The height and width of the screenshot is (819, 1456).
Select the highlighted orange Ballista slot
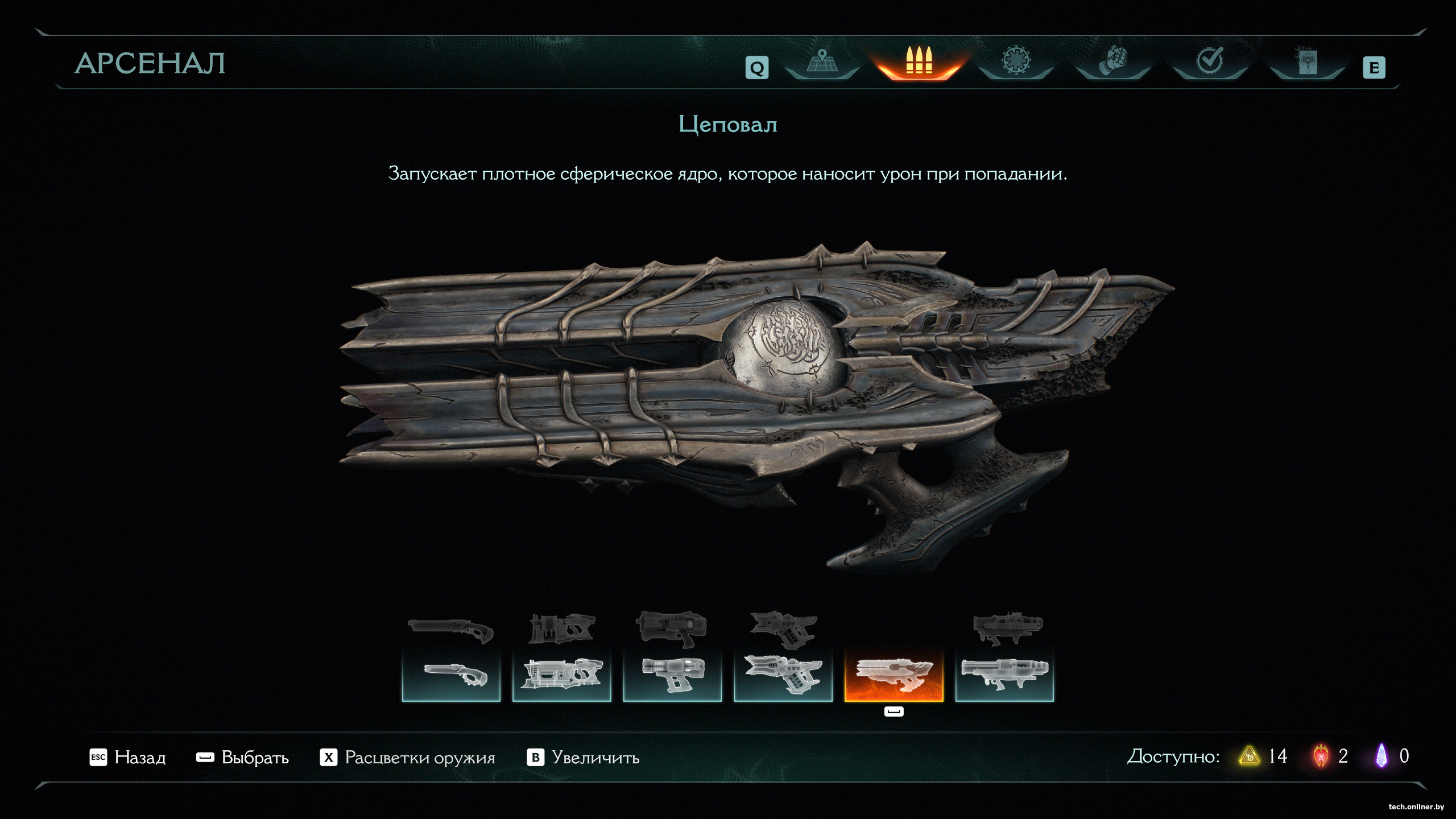coord(894,675)
